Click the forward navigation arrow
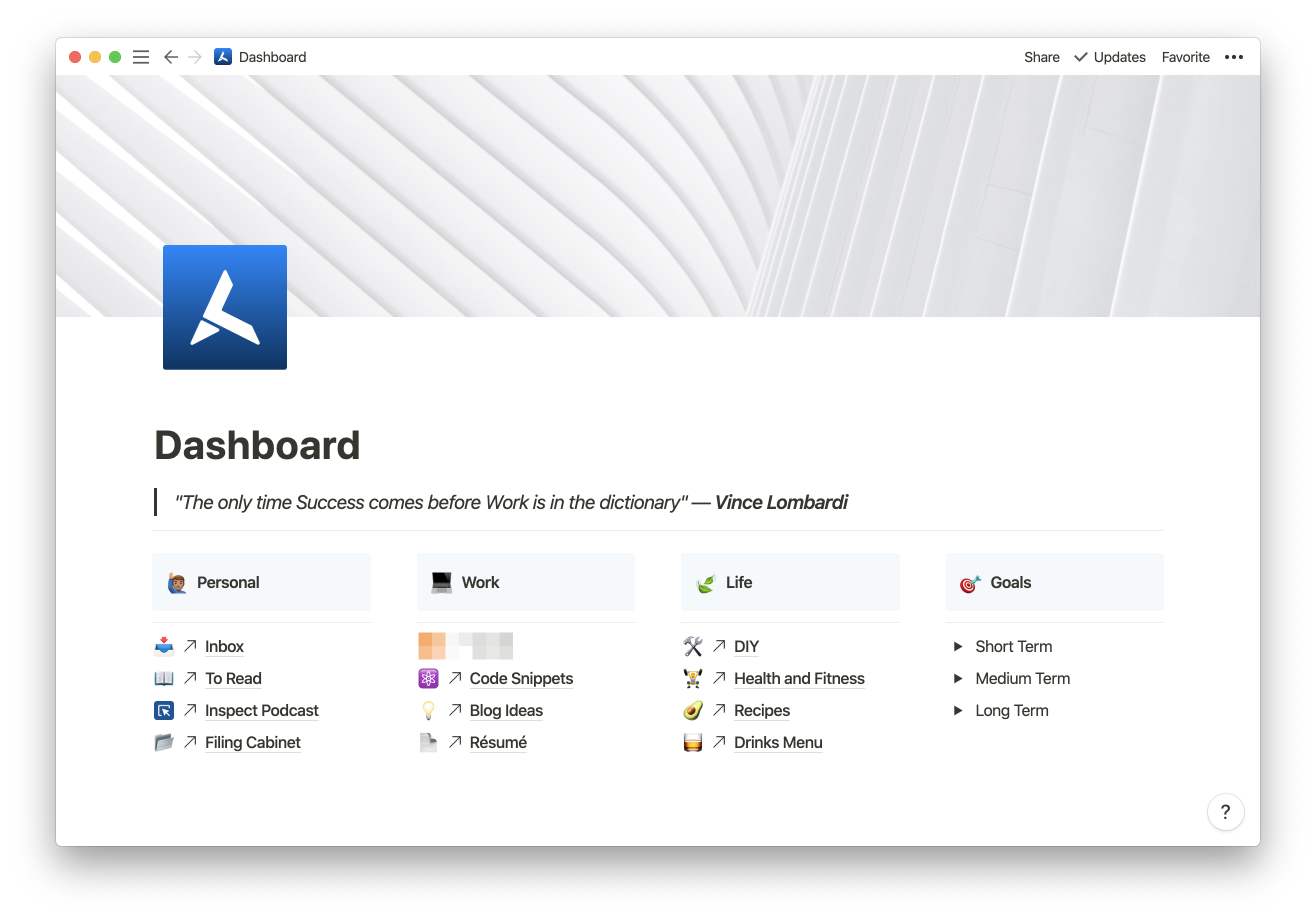The image size is (1316, 920). [195, 56]
